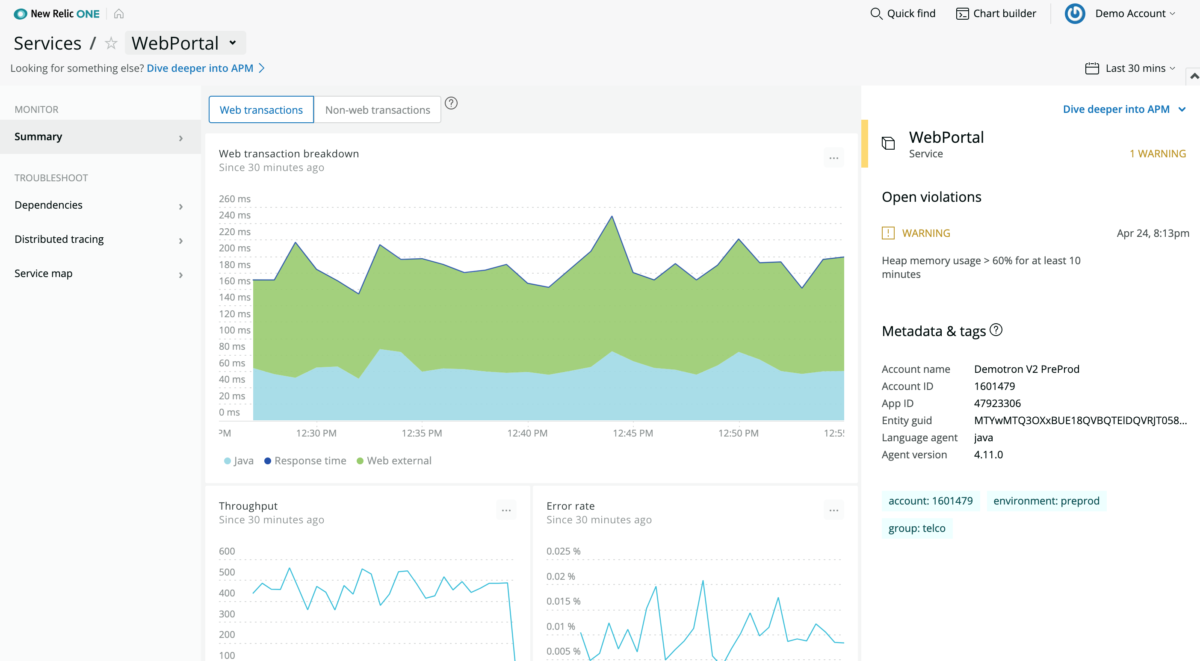Image resolution: width=1200 pixels, height=661 pixels.
Task: Click the warning exclamation icon
Action: coord(888,233)
